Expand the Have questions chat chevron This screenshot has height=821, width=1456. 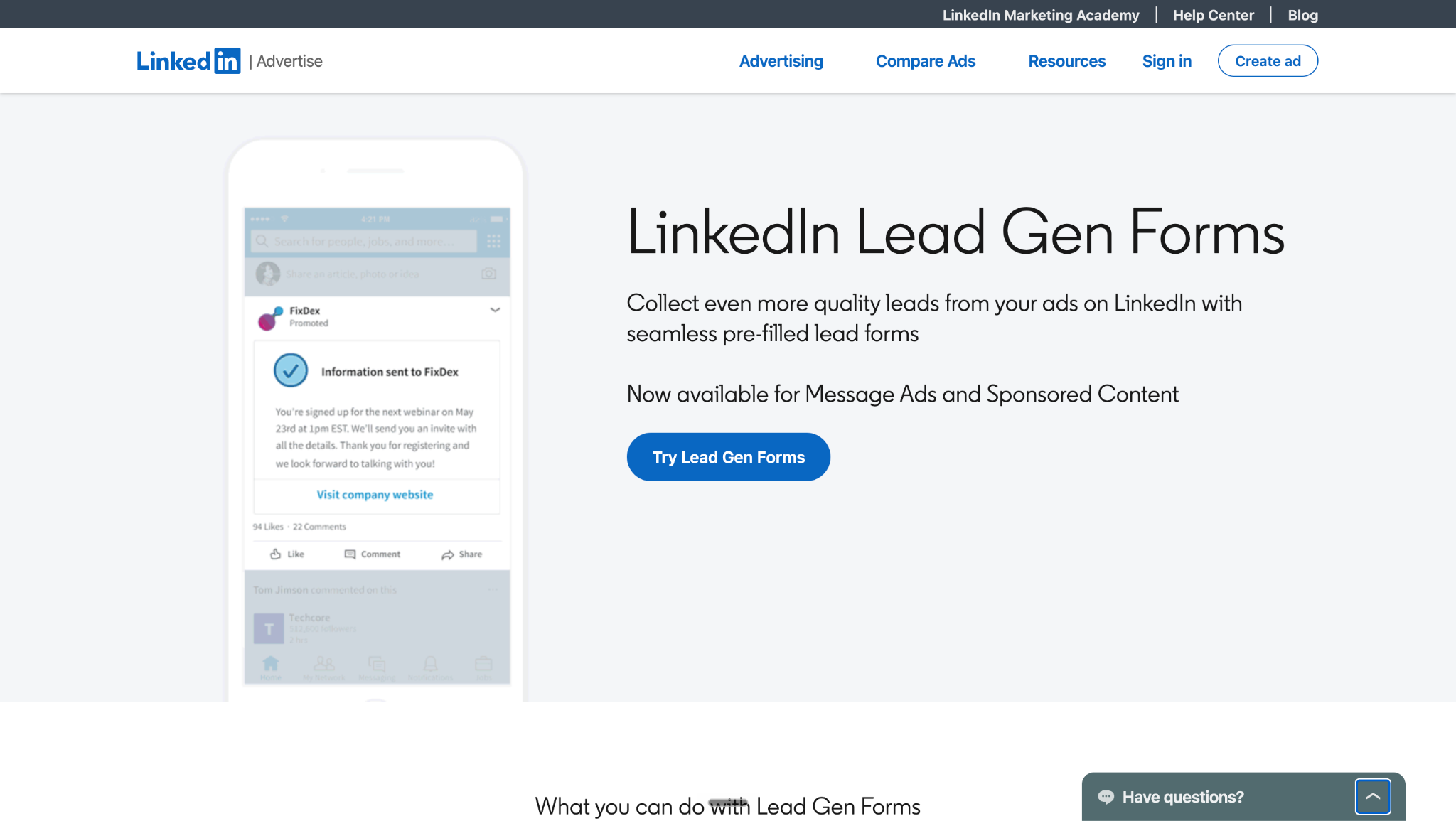pos(1372,797)
